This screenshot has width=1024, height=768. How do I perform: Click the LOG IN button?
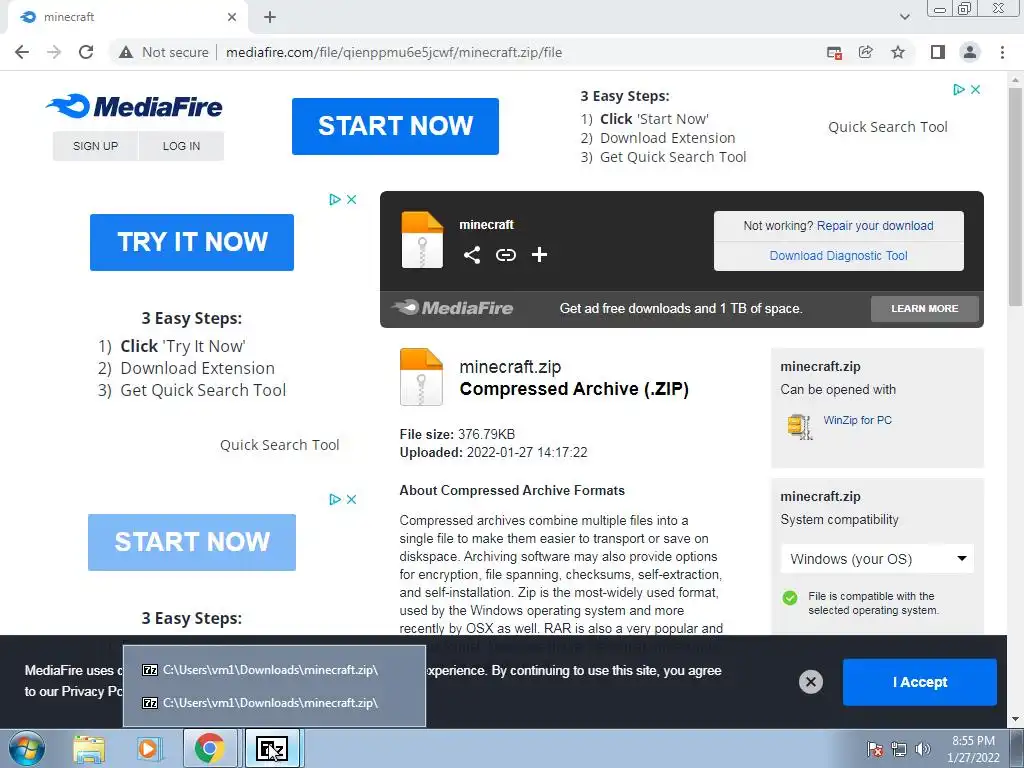(x=182, y=146)
